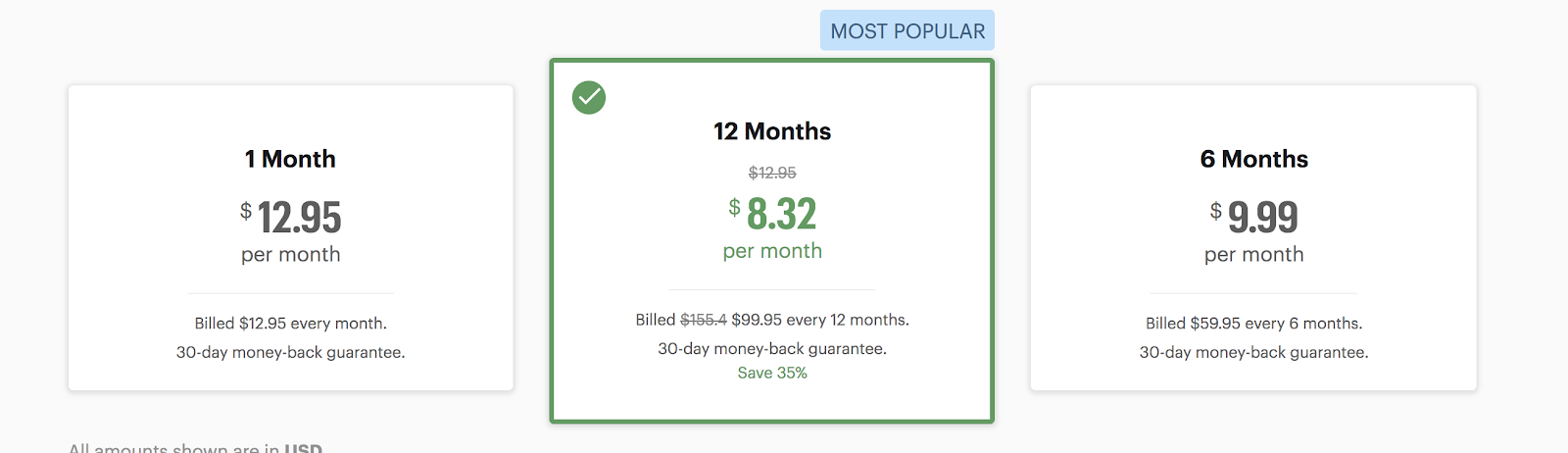Viewport: 1568px width, 453px height.
Task: Select the 6 Months plan card
Action: point(1252,237)
